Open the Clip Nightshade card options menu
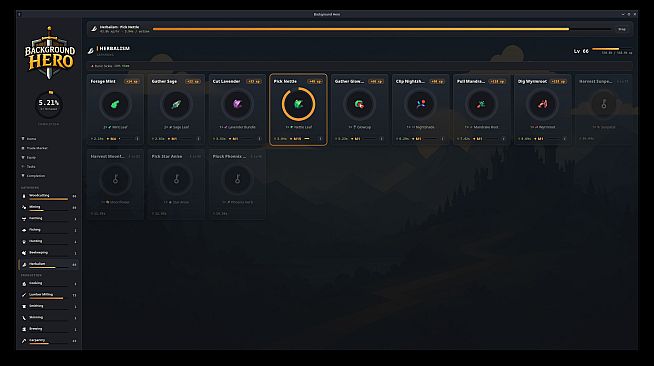 (x=442, y=139)
